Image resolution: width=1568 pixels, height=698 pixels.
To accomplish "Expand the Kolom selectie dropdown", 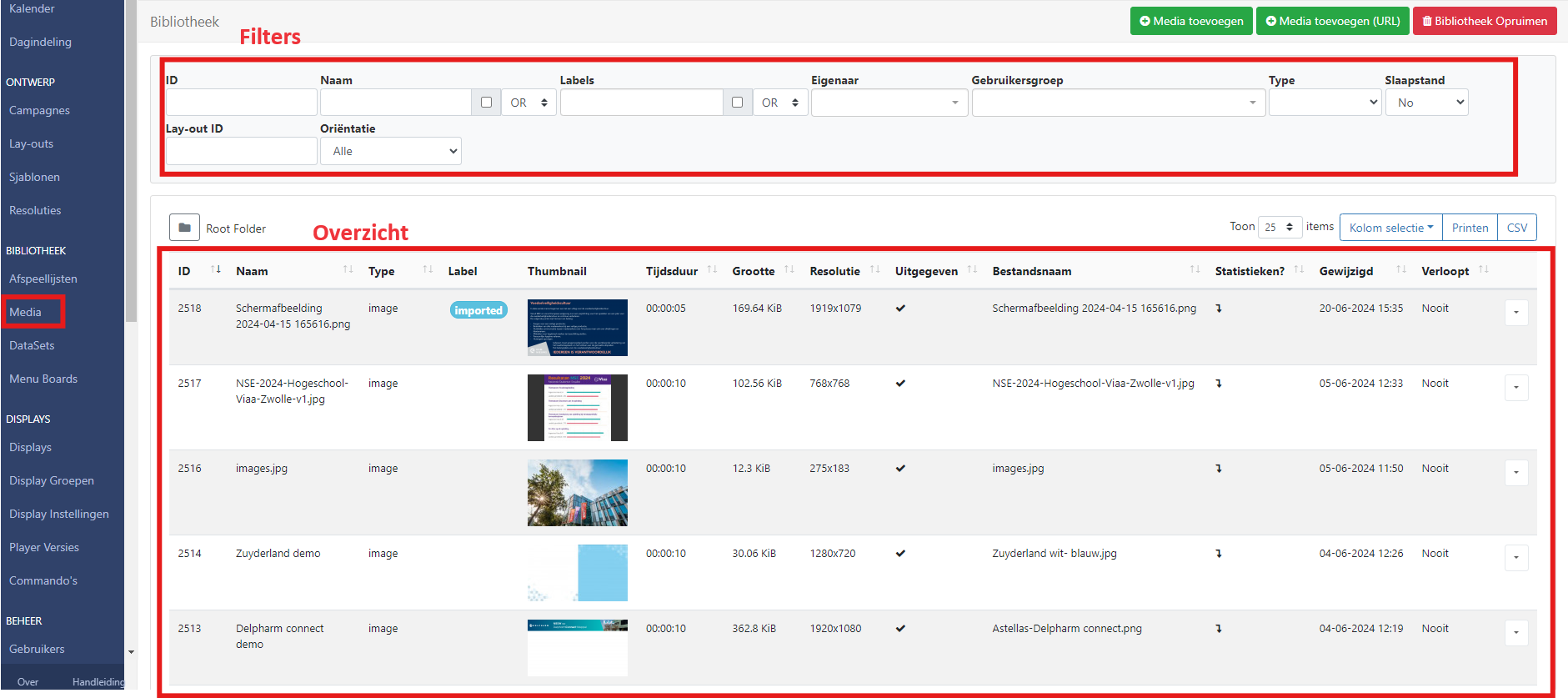I will [x=1390, y=228].
